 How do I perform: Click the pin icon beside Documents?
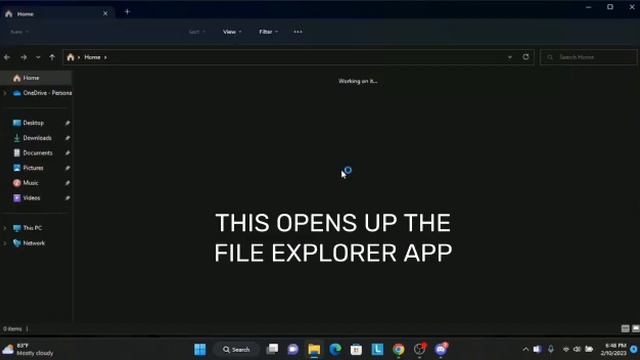click(67, 153)
